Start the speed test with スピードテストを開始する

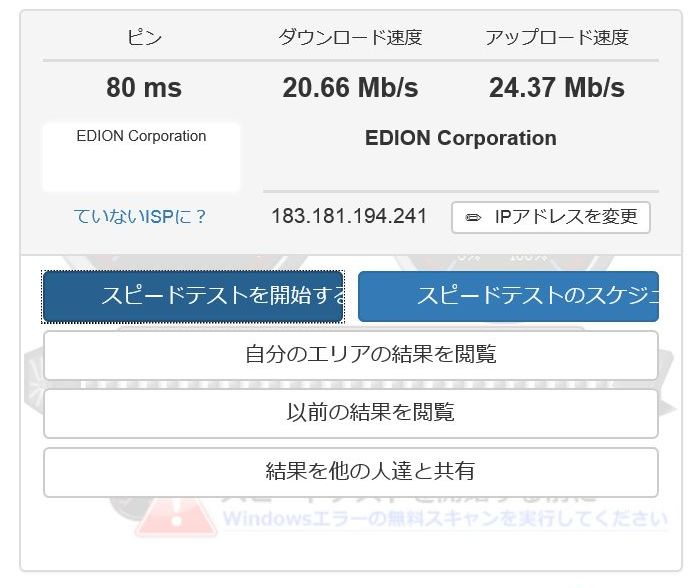pyautogui.click(x=193, y=296)
